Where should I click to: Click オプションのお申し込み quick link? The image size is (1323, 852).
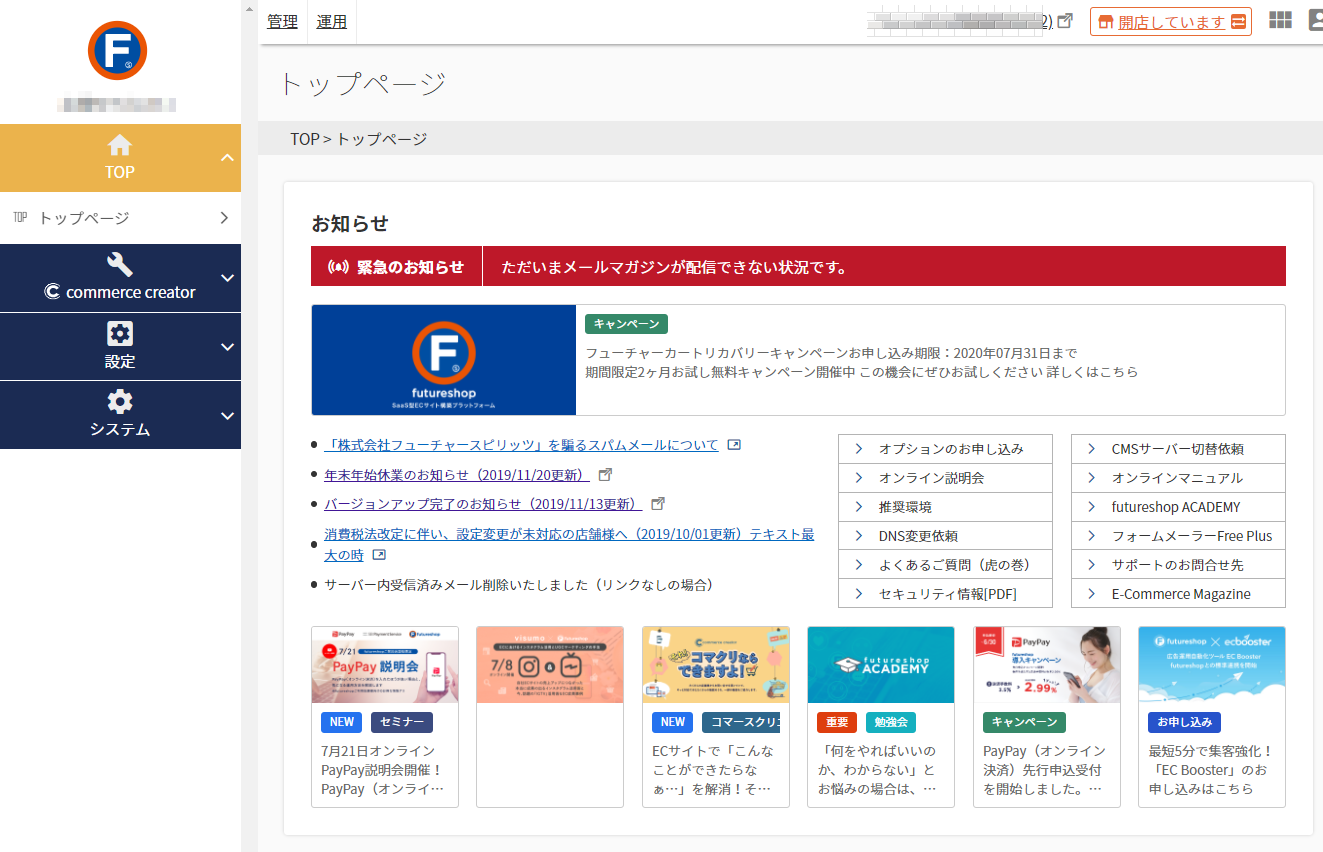[x=945, y=449]
